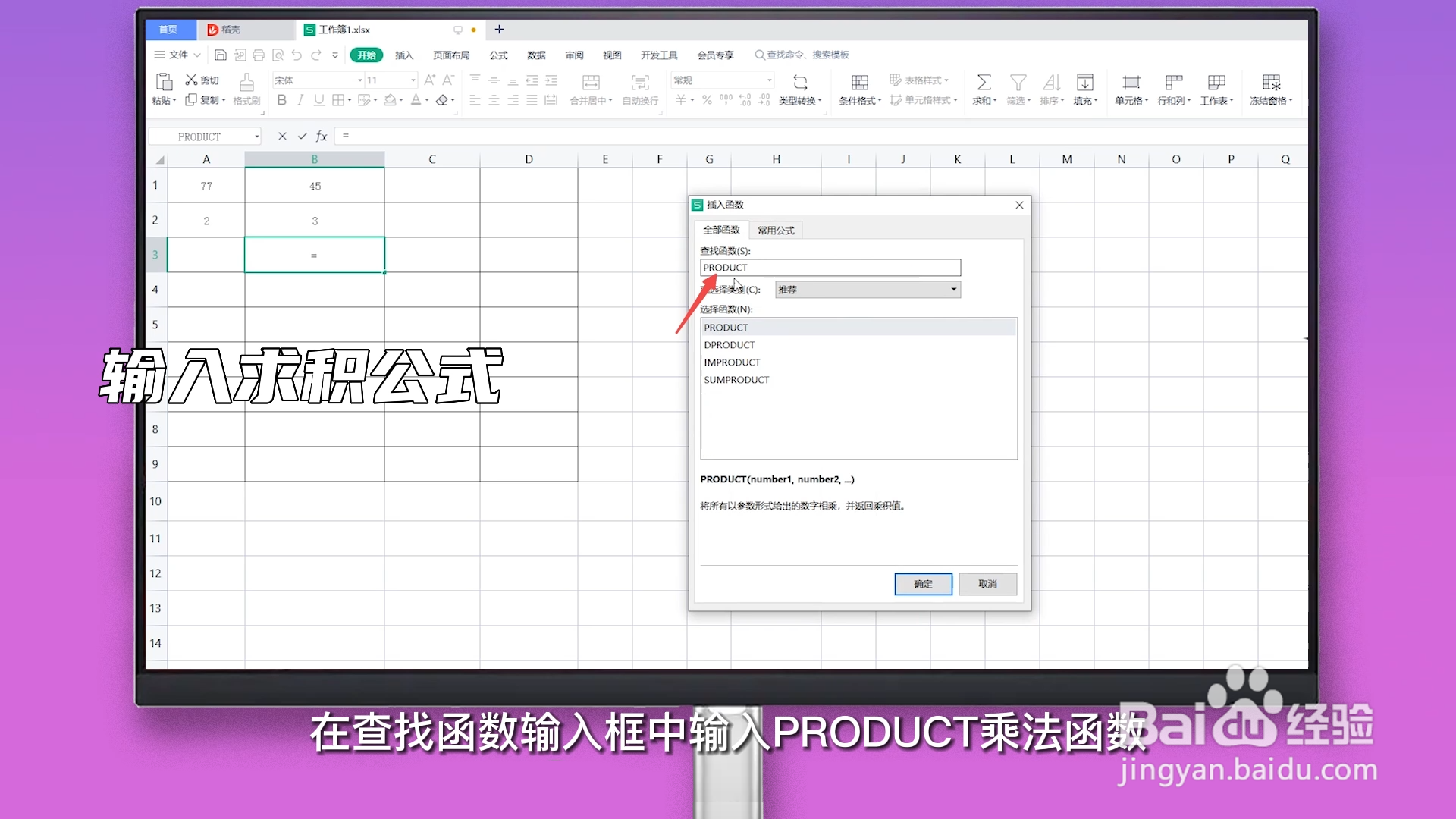The image size is (1456, 819).
Task: Select the Format Painter (格式刷) tool
Action: (246, 89)
